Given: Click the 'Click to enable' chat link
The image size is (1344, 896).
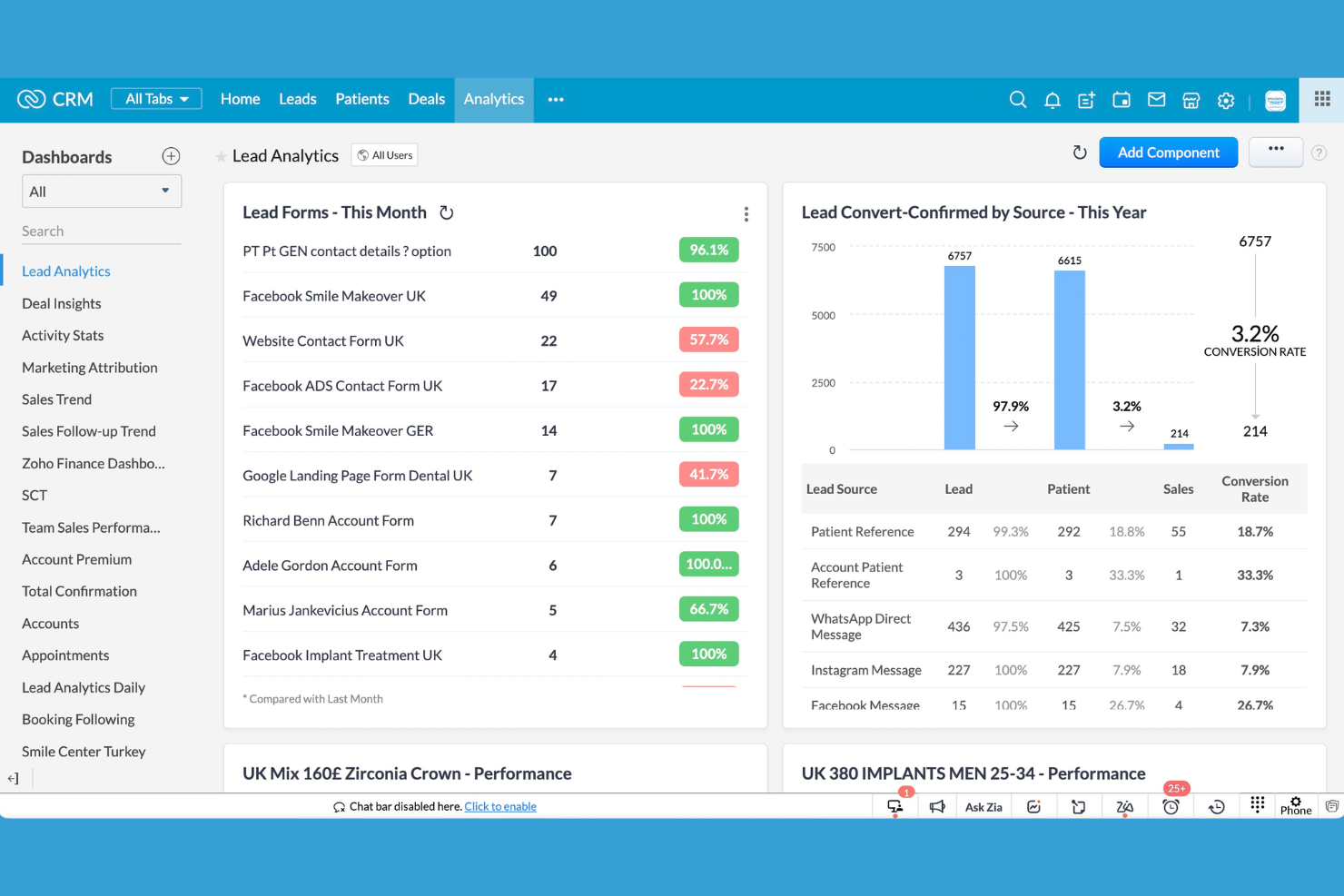Looking at the screenshot, I should coord(500,806).
